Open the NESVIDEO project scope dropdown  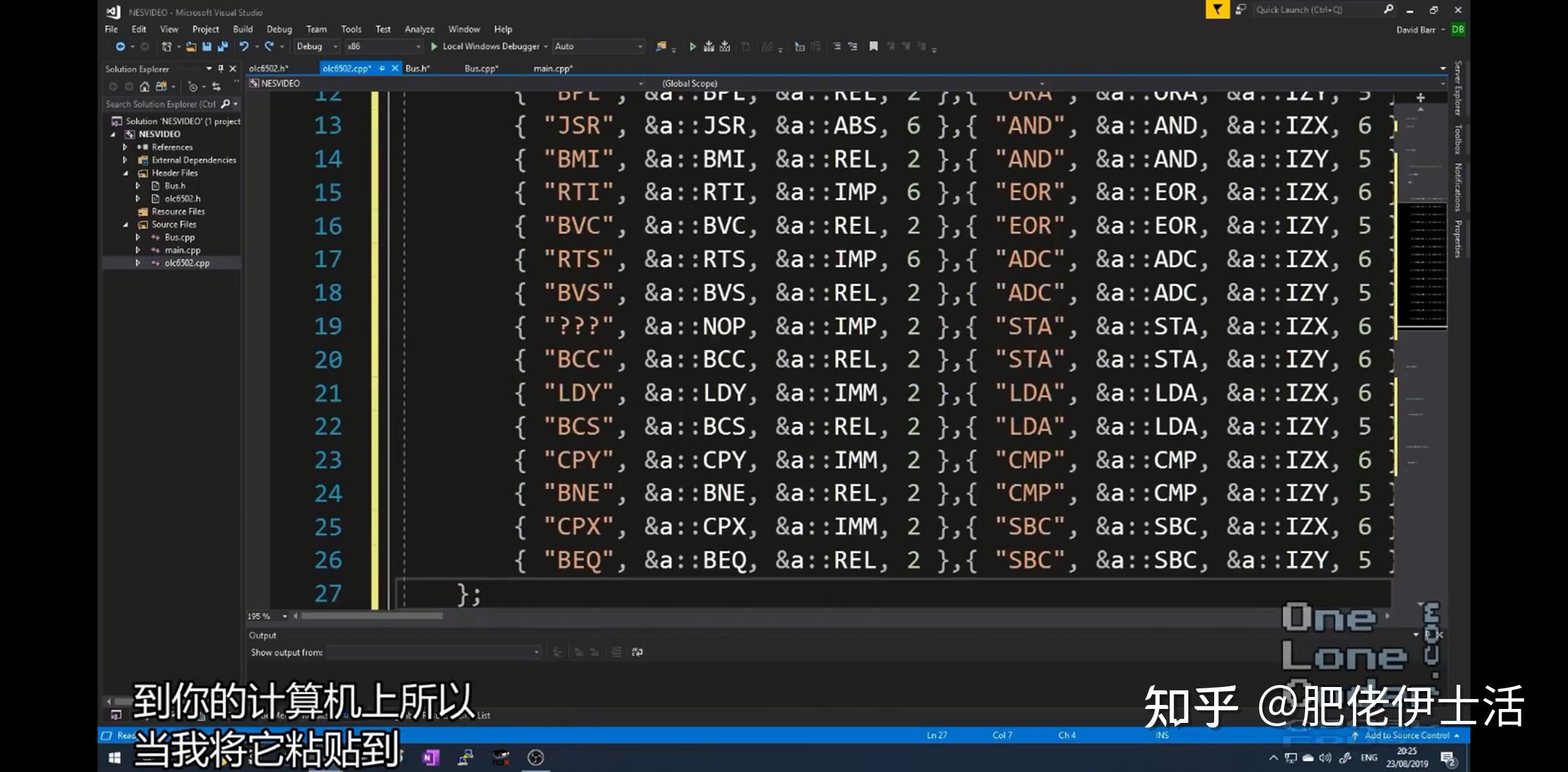446,84
